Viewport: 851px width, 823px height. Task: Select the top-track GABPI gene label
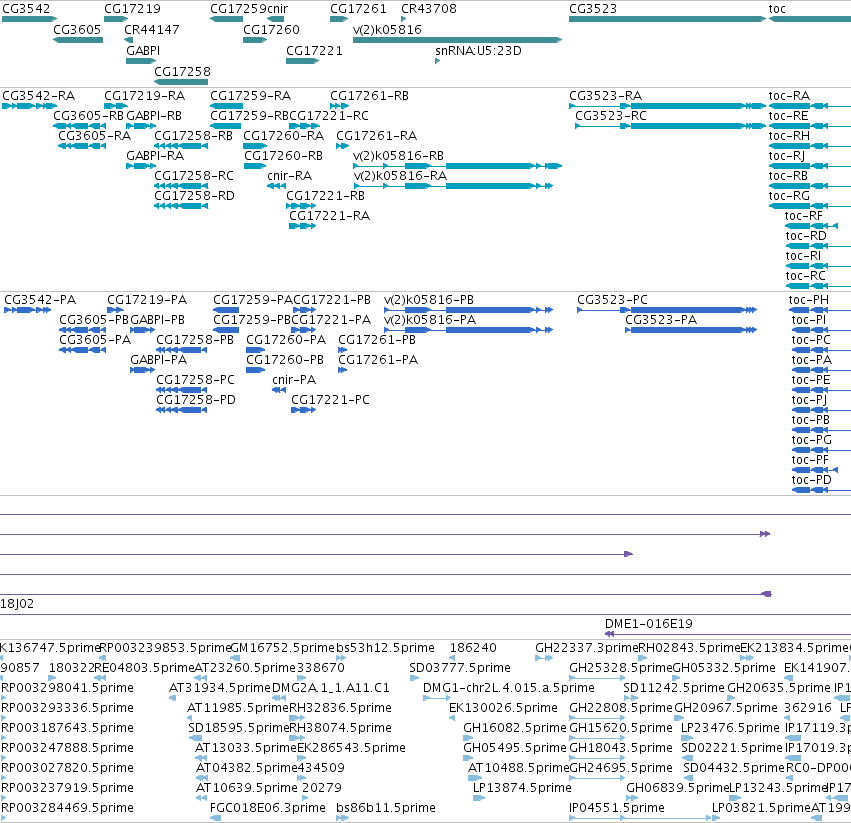[143, 51]
